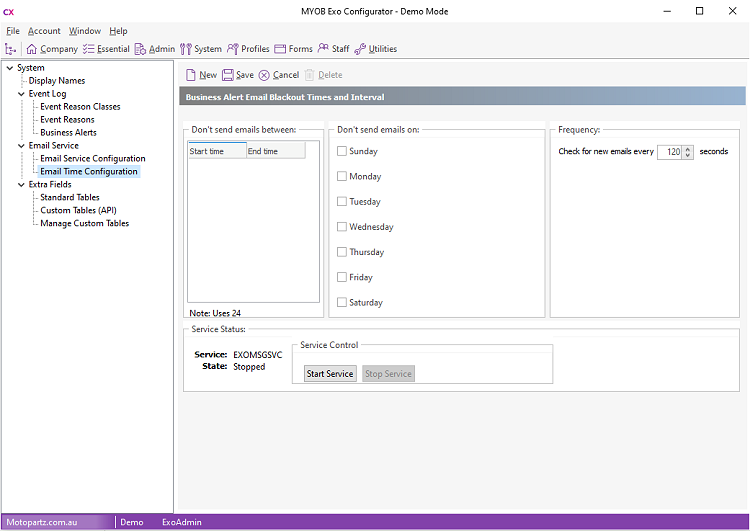Collapse the Extra Fields tree node

coord(21,184)
